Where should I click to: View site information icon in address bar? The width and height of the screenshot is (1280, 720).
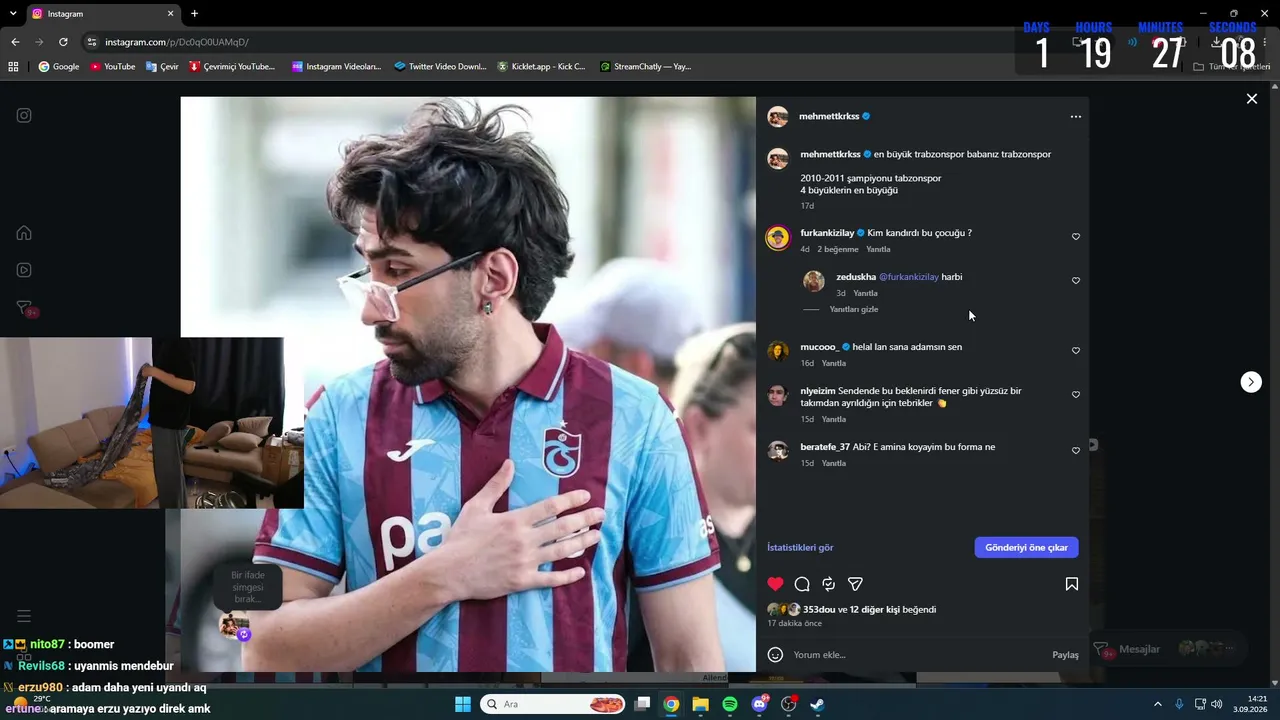pyautogui.click(x=92, y=42)
